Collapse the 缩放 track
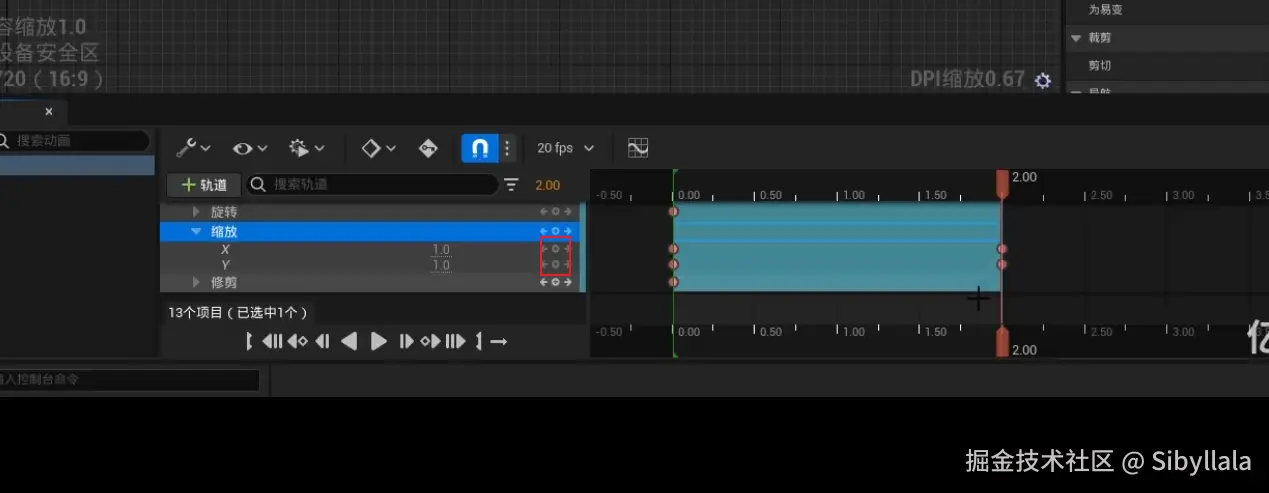The width and height of the screenshot is (1269, 493). [197, 231]
